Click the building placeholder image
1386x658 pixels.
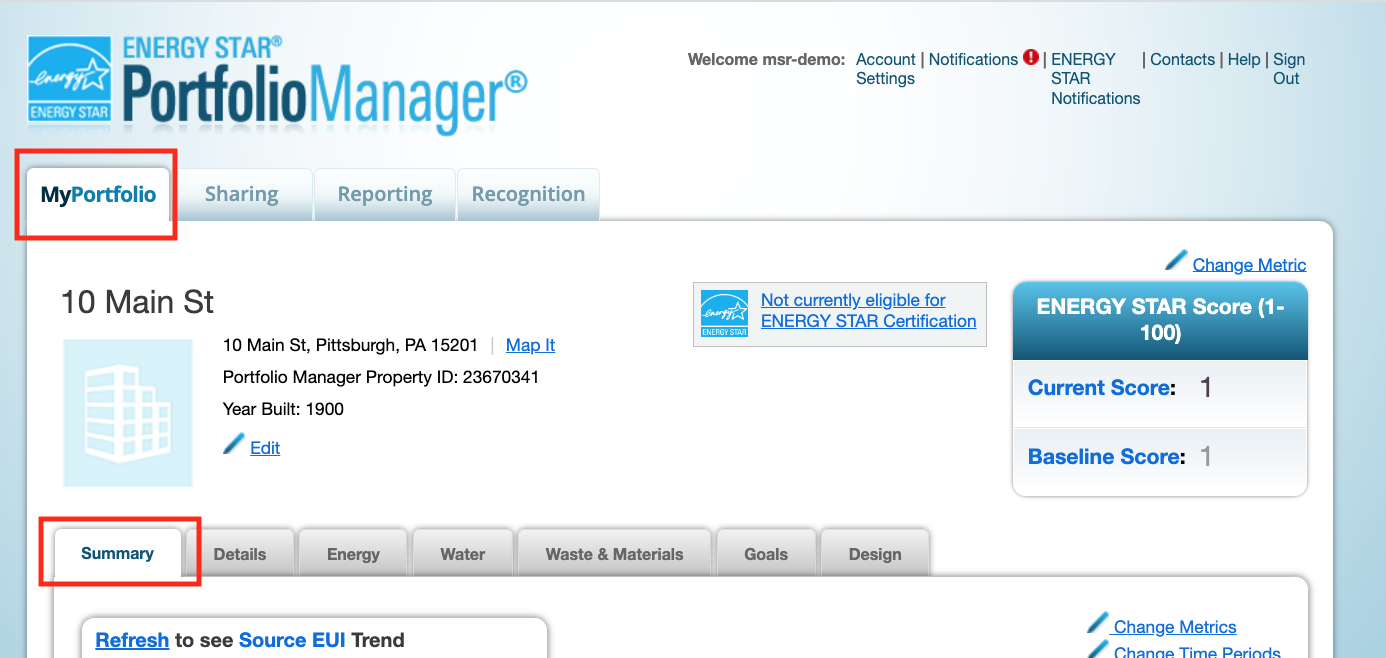pyautogui.click(x=128, y=412)
